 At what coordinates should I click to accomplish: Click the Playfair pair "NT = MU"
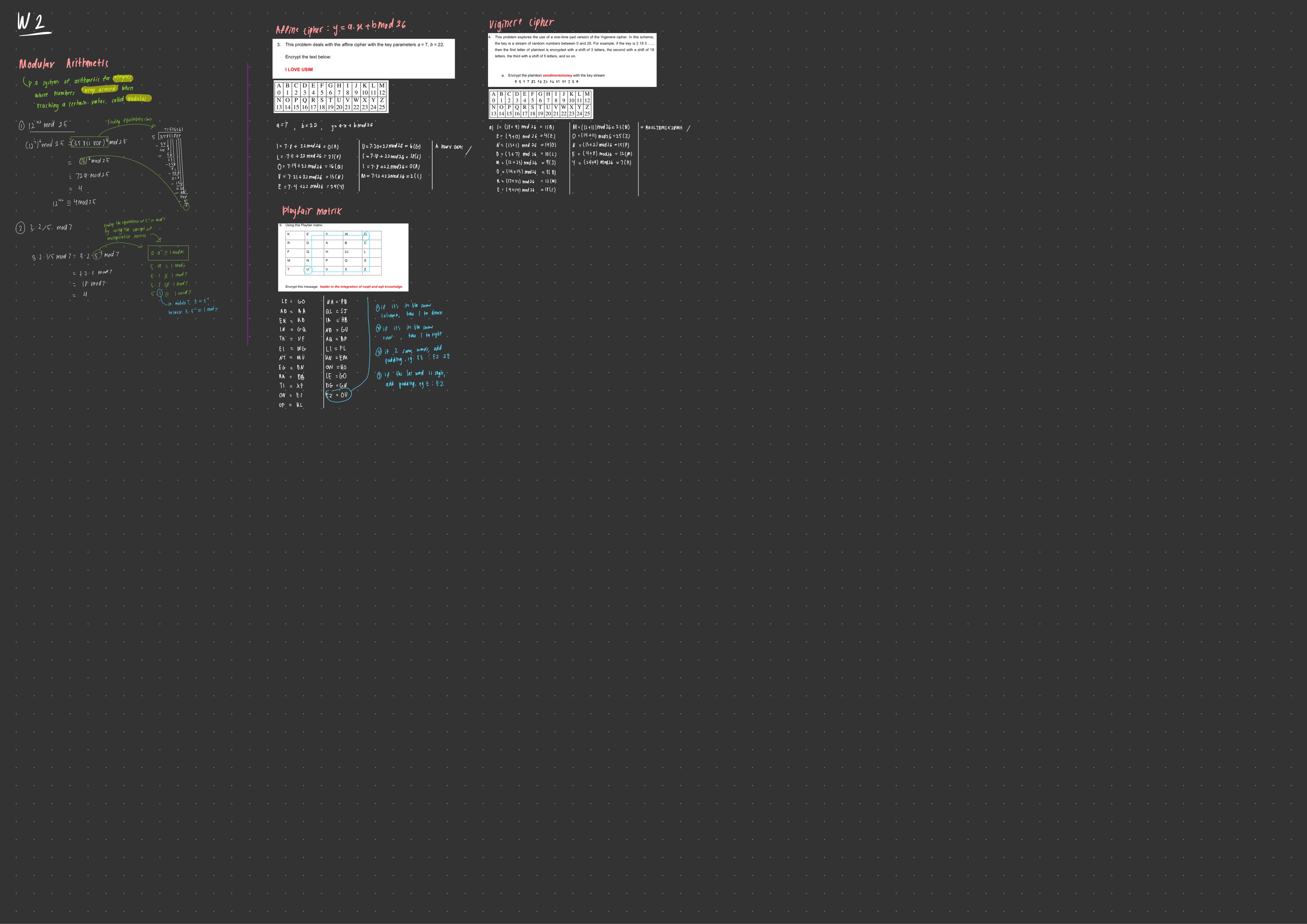coord(292,358)
